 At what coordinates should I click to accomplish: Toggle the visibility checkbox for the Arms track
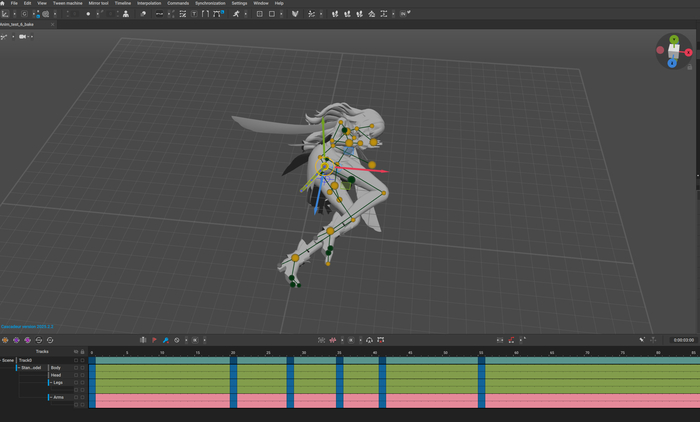[x=76, y=397]
